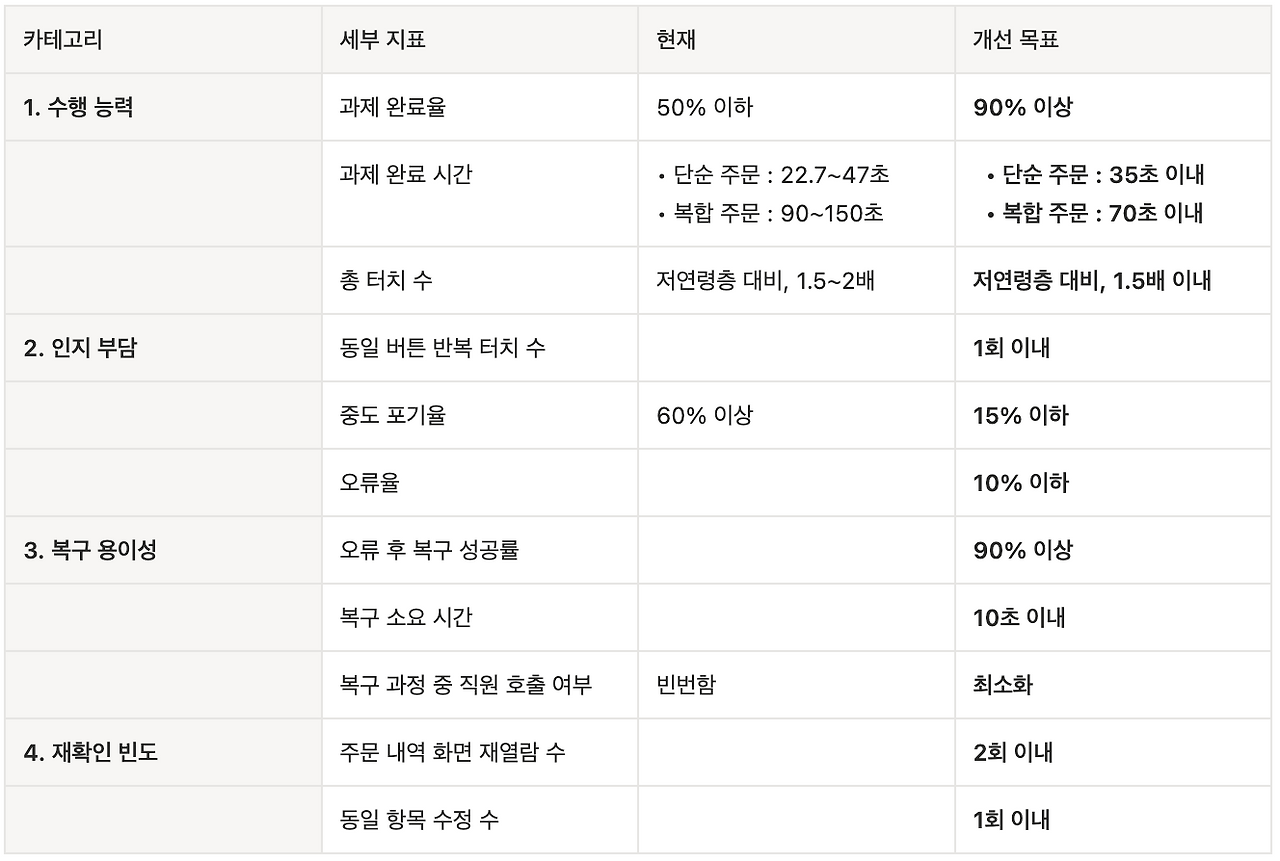The width and height of the screenshot is (1280, 861).
Task: Click the 복합 주문 : 90~150초 bullet
Action: click(x=771, y=213)
